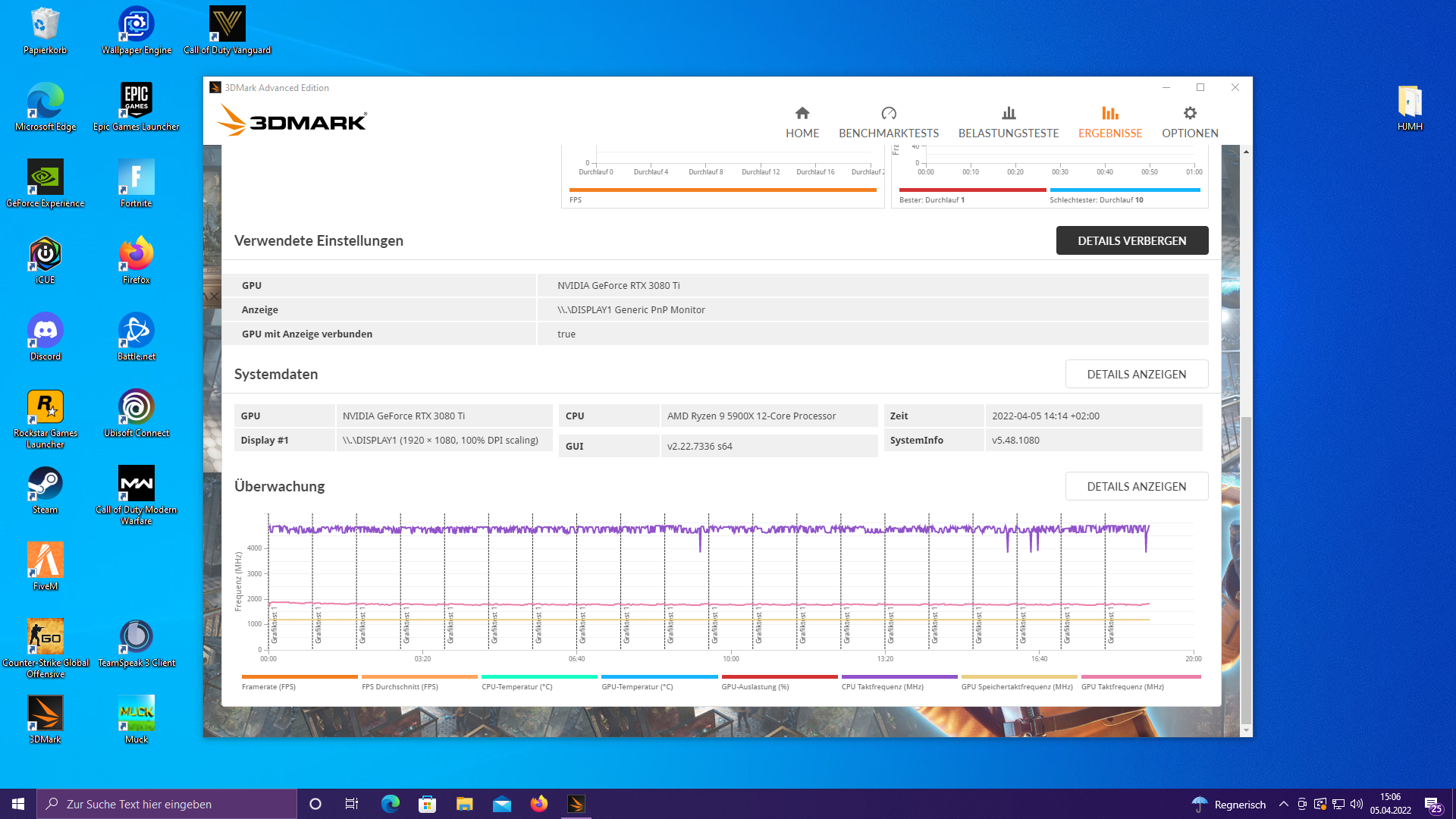This screenshot has width=1456, height=819.
Task: Toggle GPU-Auslastung legend series
Action: [x=755, y=686]
